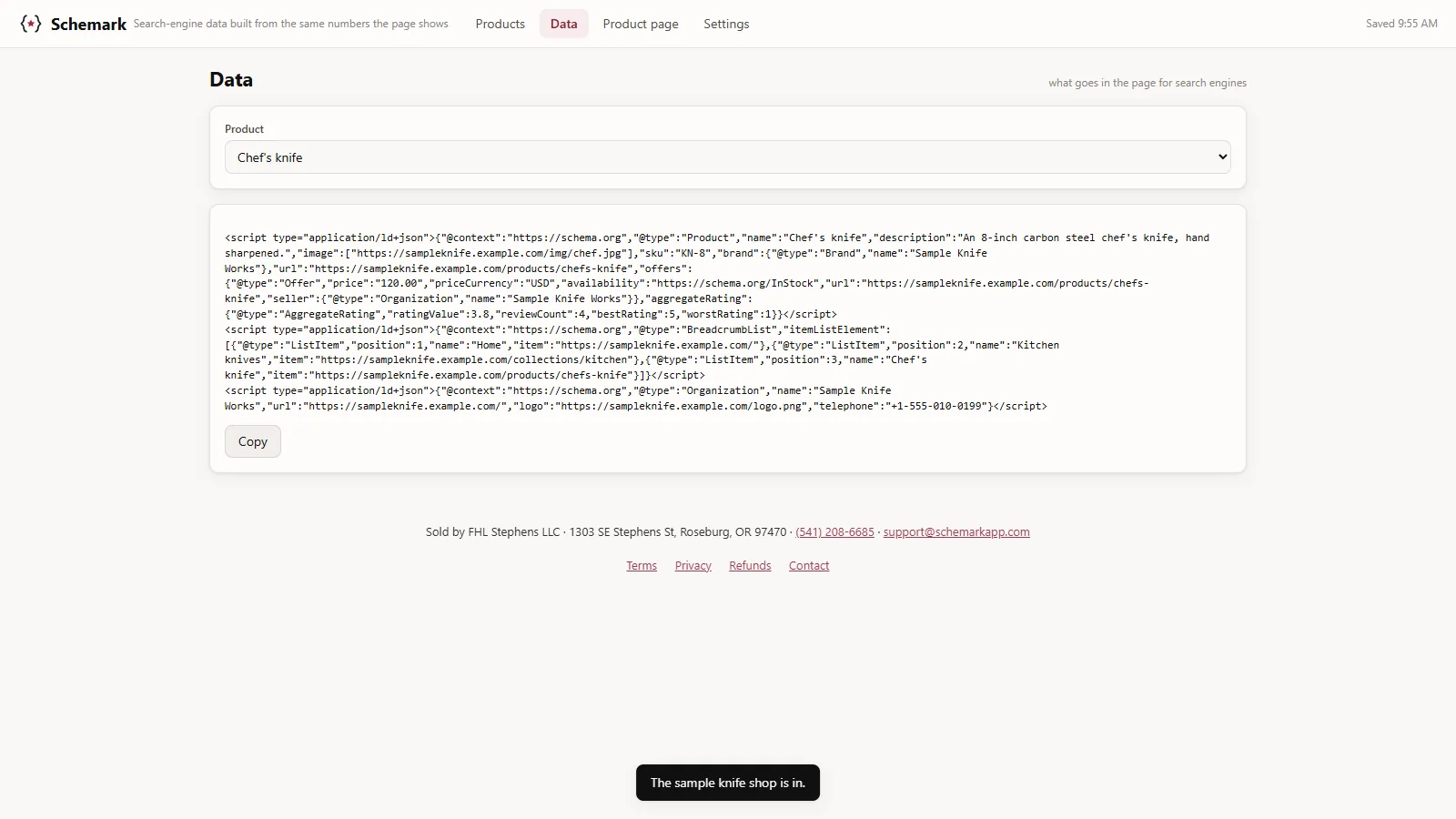Go to the Product page tab
The width and height of the screenshot is (1456, 819).
pos(641,24)
